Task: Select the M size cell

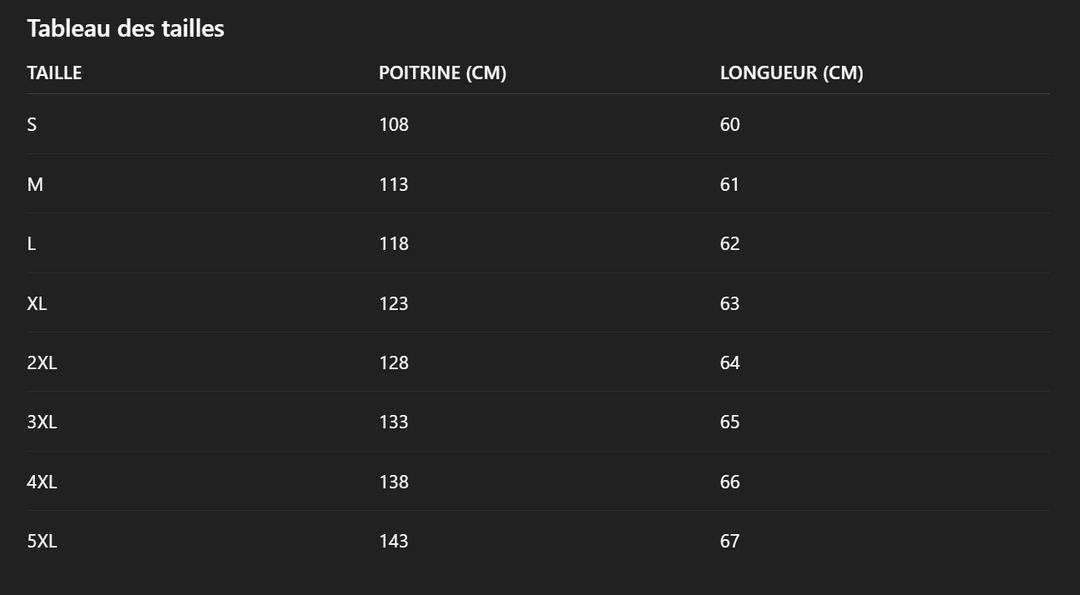Action: click(35, 185)
